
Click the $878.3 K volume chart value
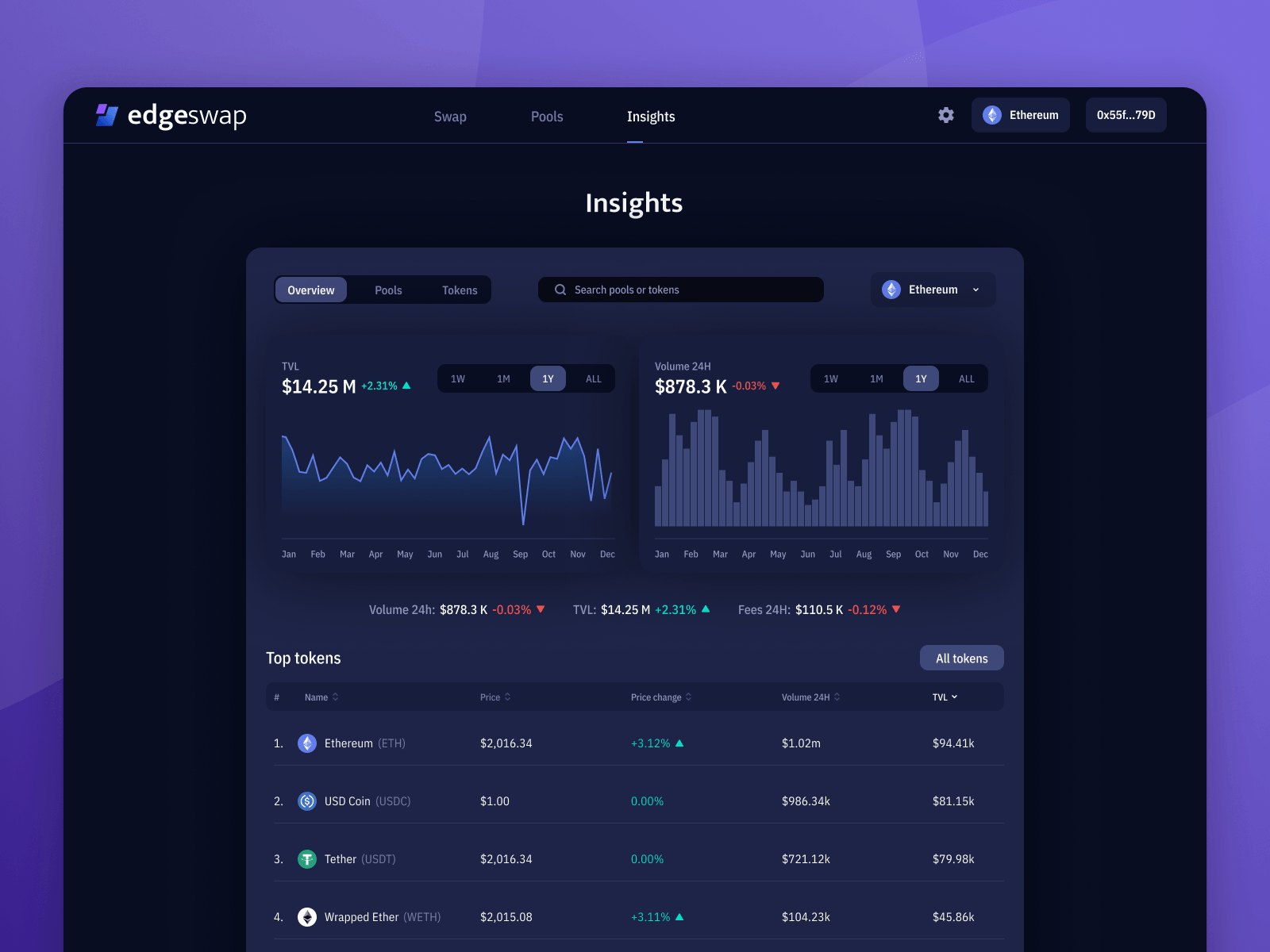(x=691, y=386)
